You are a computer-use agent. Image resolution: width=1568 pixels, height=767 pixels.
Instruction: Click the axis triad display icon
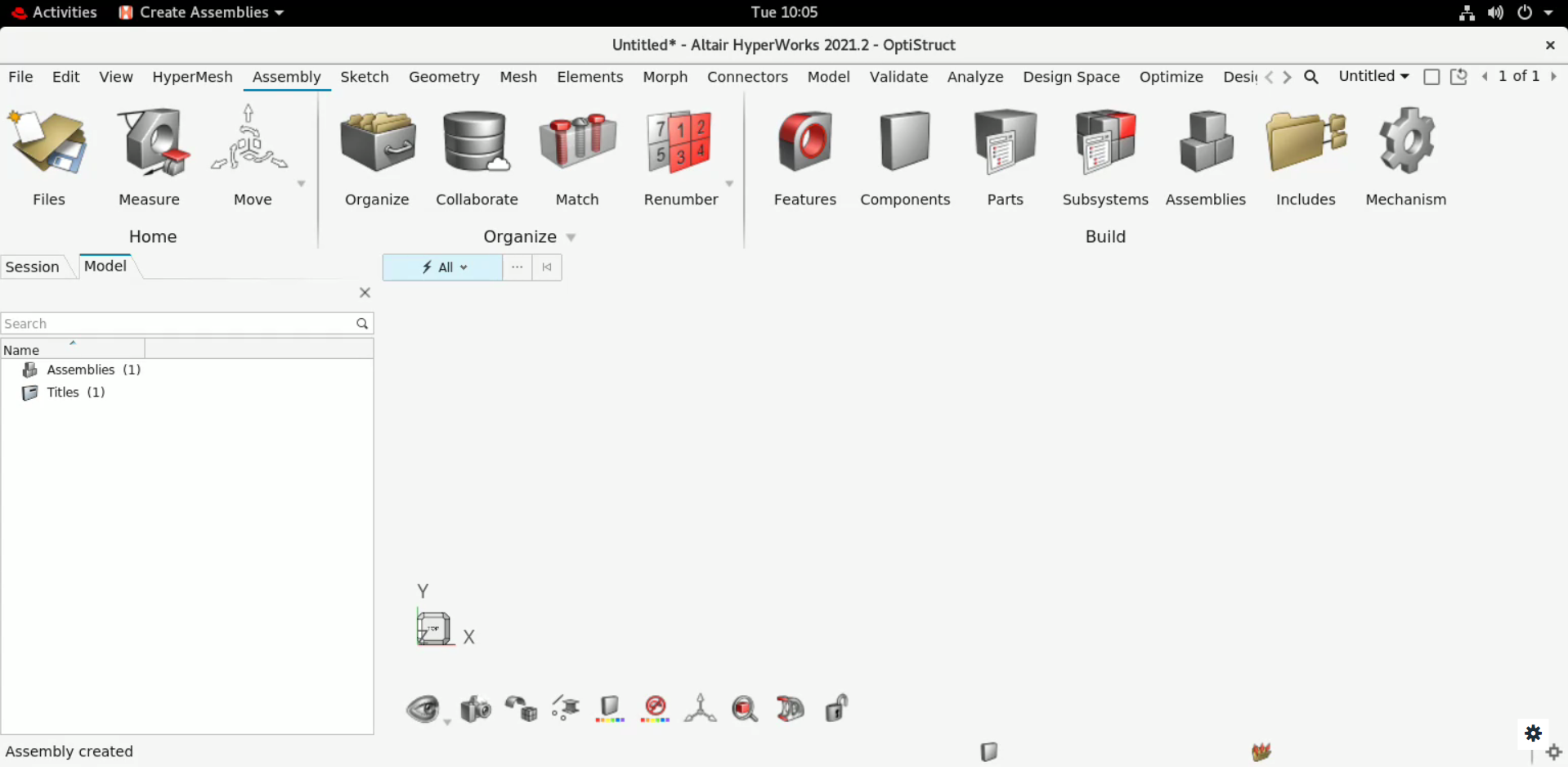tap(700, 708)
